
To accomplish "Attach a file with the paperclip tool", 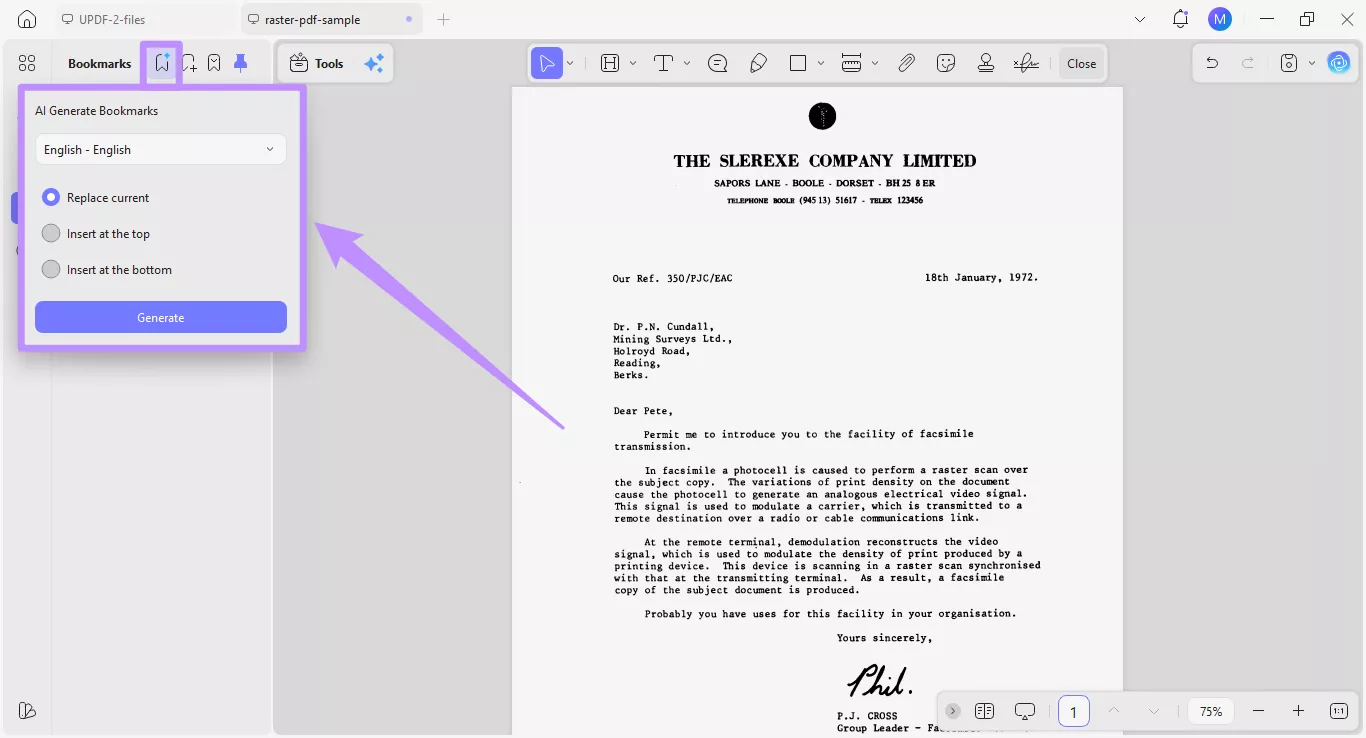I will point(906,62).
